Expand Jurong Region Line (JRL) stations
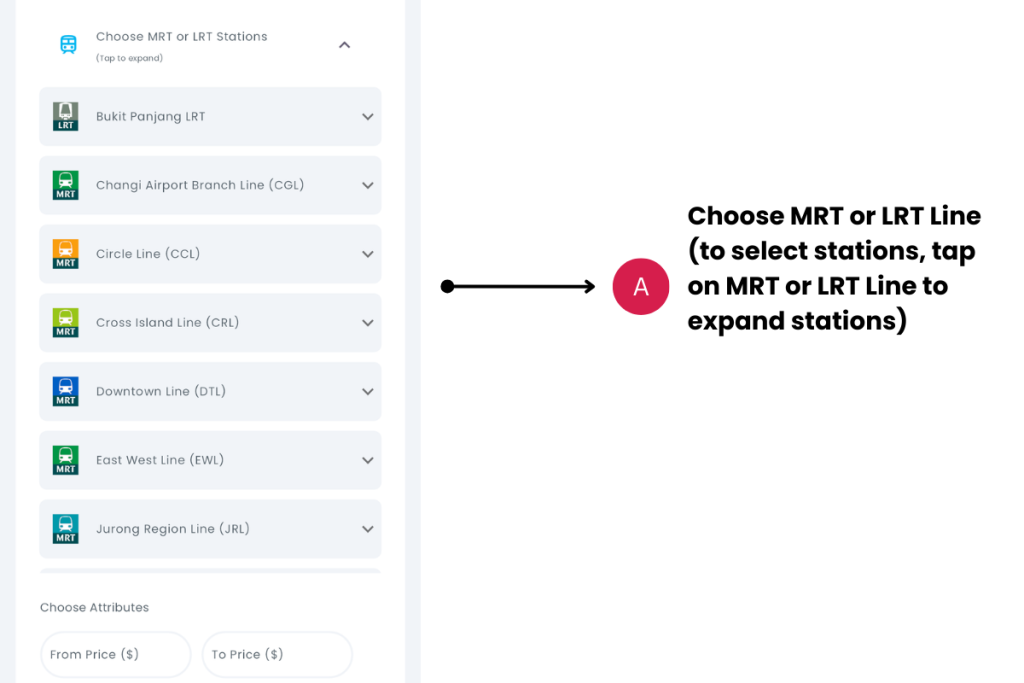Image resolution: width=1024 pixels, height=683 pixels. coord(366,528)
